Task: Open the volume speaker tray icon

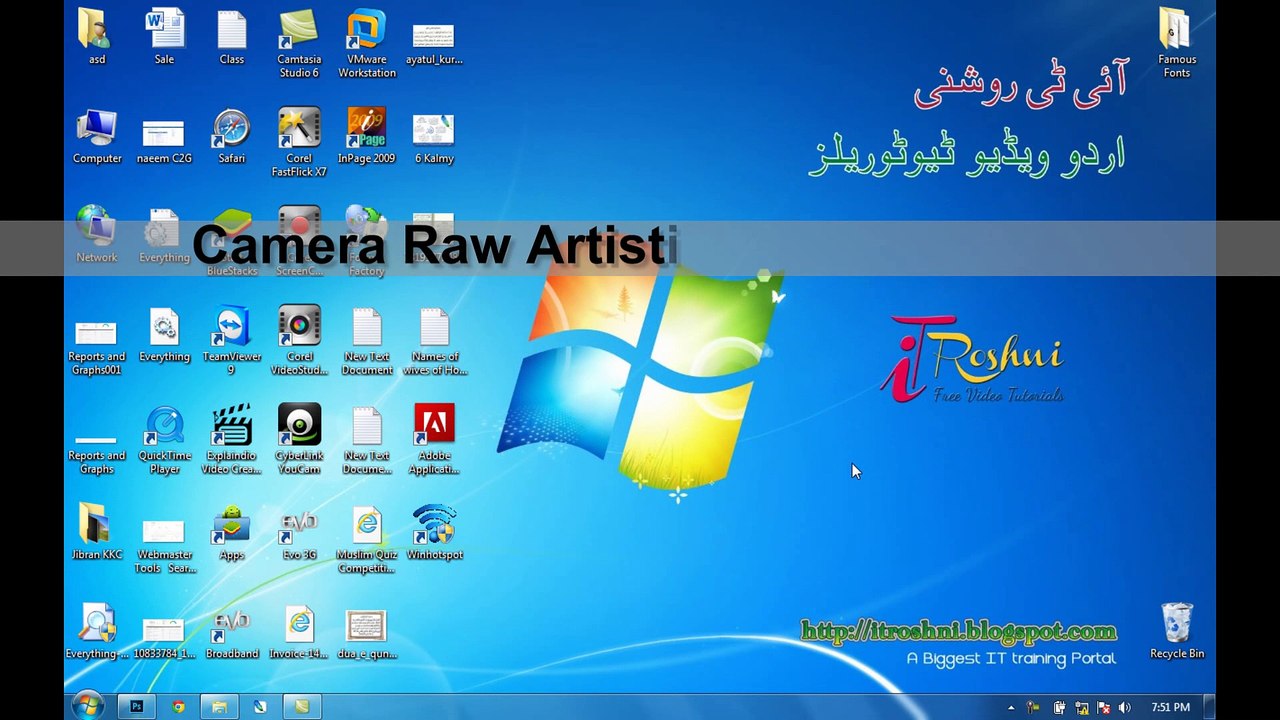Action: tap(1125, 707)
